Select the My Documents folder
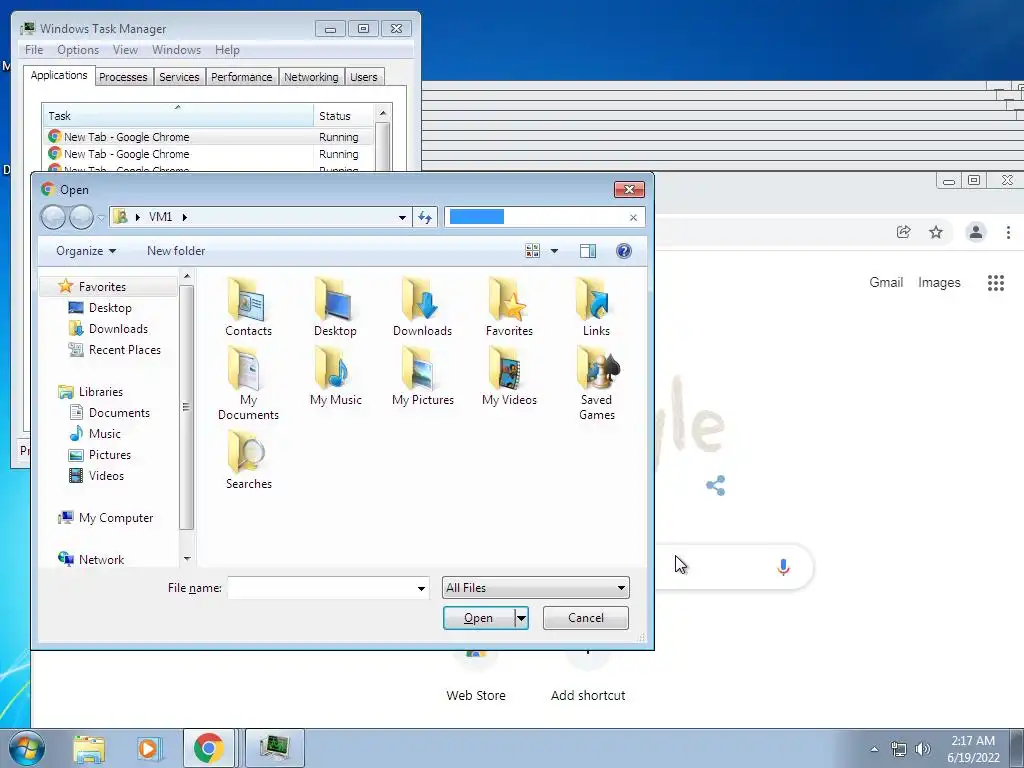The height and width of the screenshot is (768, 1024). 248,383
